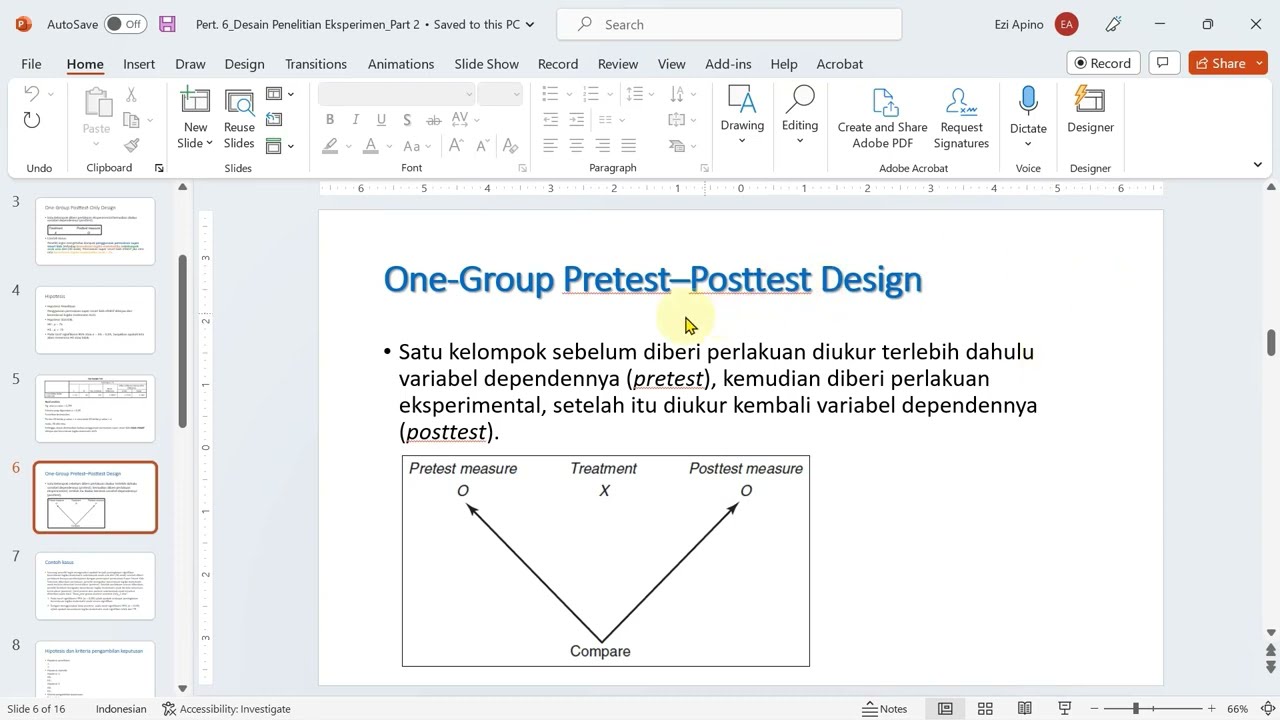Toggle Bold formatting
Image resolution: width=1280 pixels, height=720 pixels.
click(x=329, y=120)
